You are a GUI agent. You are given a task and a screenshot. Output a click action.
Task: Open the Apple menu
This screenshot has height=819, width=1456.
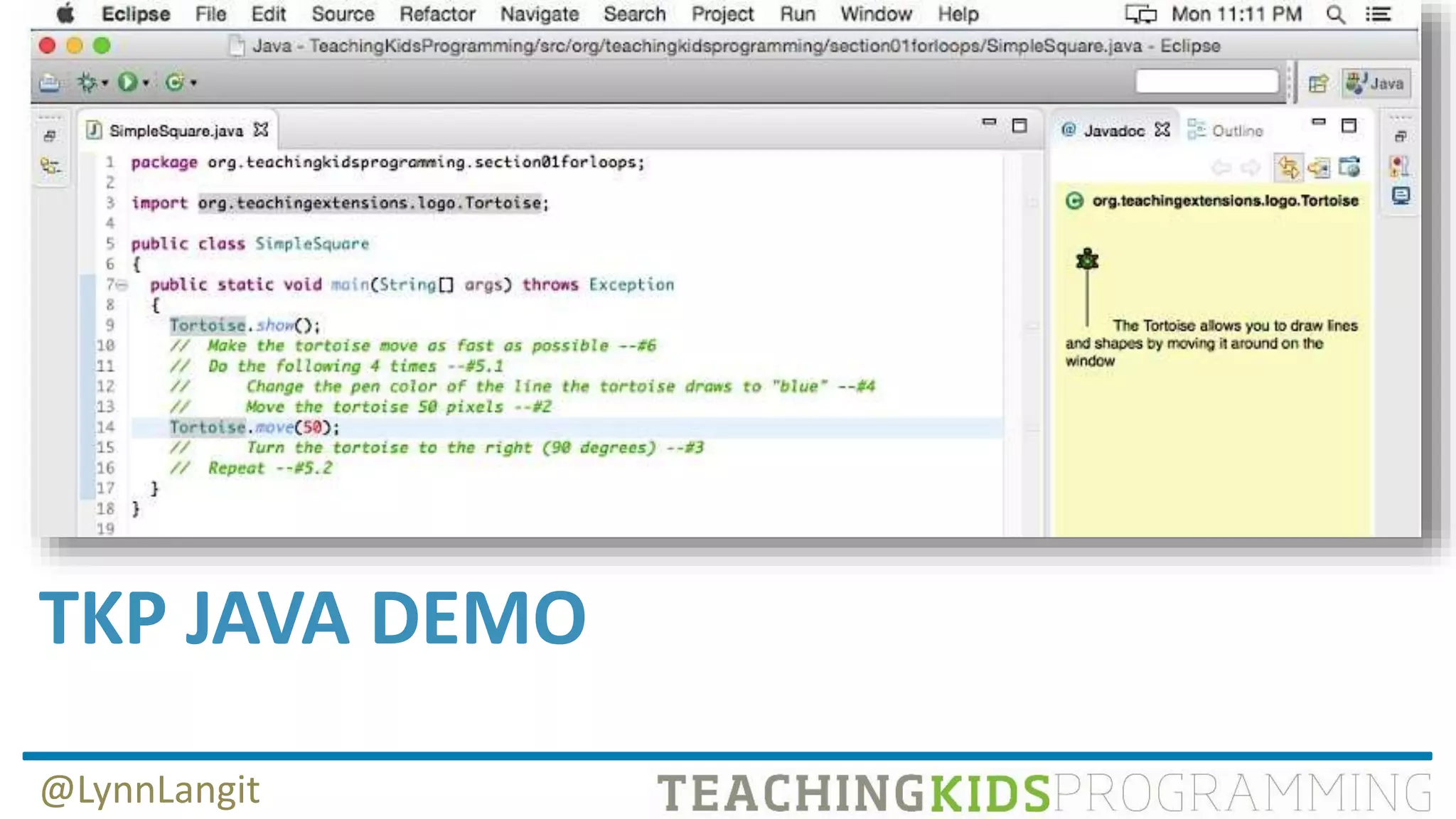click(x=65, y=14)
